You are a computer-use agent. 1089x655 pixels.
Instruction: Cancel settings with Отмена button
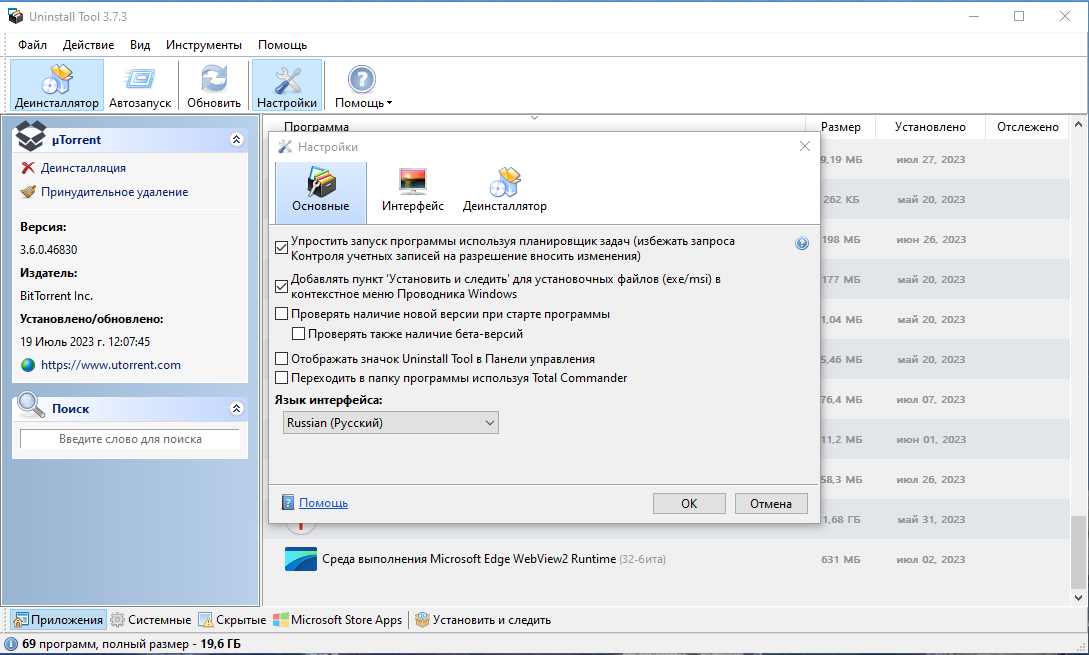coord(771,504)
